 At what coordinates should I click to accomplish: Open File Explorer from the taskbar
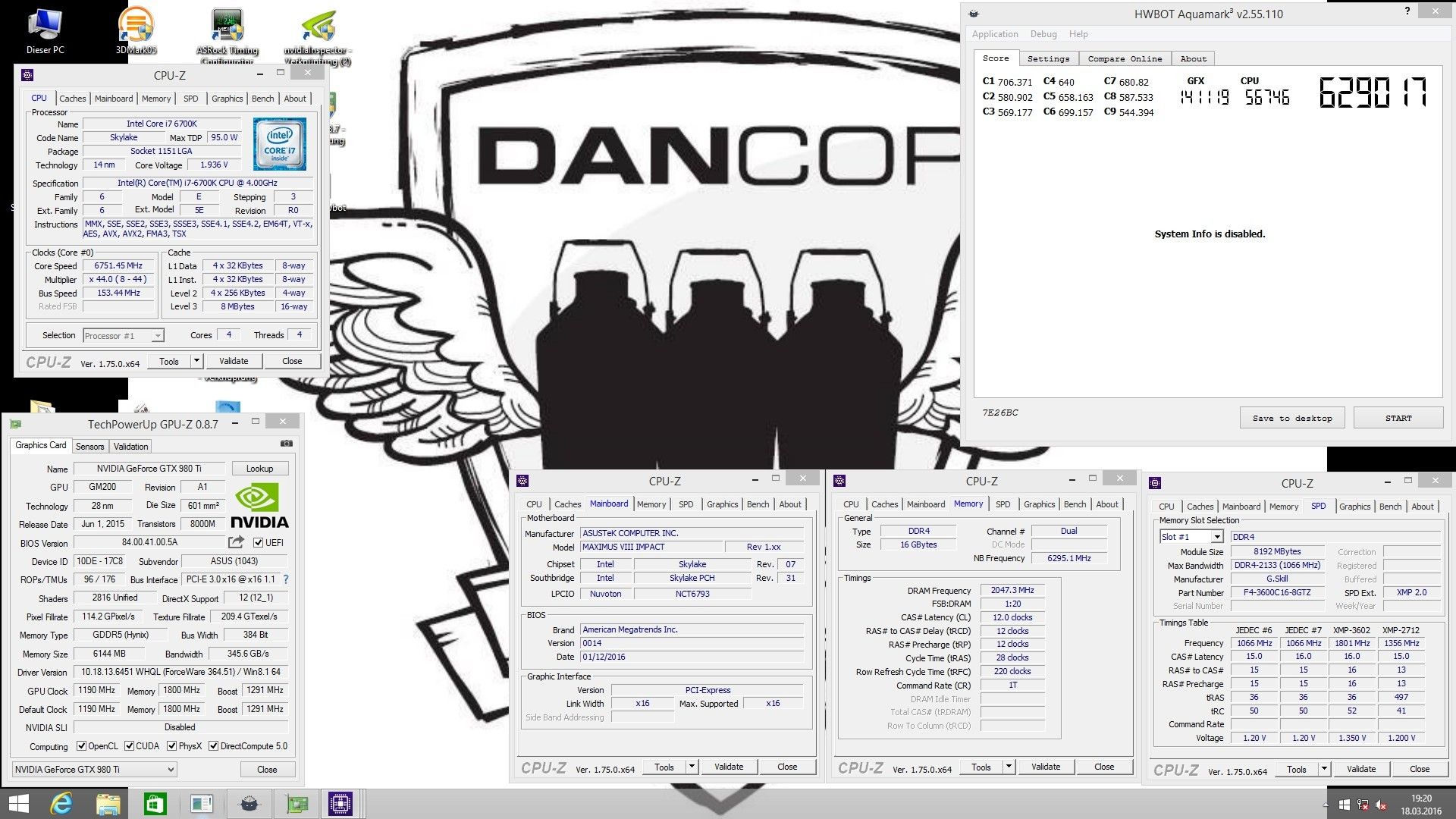(x=108, y=804)
